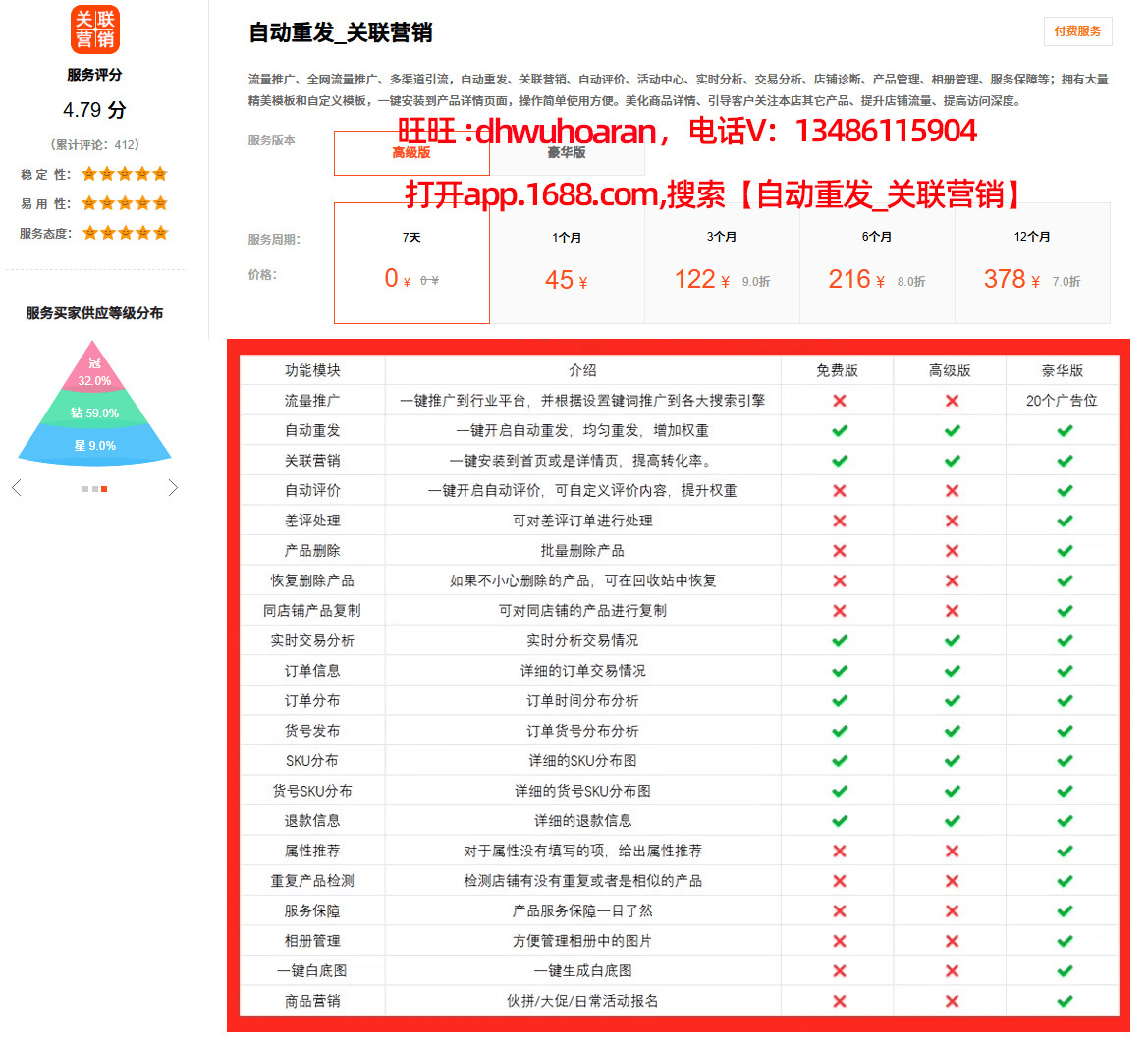1148x1046 pixels.
Task: Click the 订单时间分布分析 description
Action: [x=582, y=700]
